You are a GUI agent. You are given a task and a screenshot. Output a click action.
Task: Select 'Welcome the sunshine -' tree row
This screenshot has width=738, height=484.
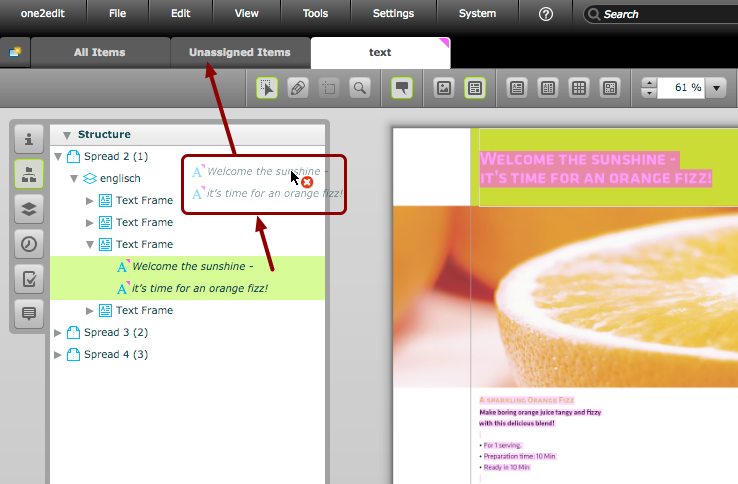pyautogui.click(x=187, y=266)
